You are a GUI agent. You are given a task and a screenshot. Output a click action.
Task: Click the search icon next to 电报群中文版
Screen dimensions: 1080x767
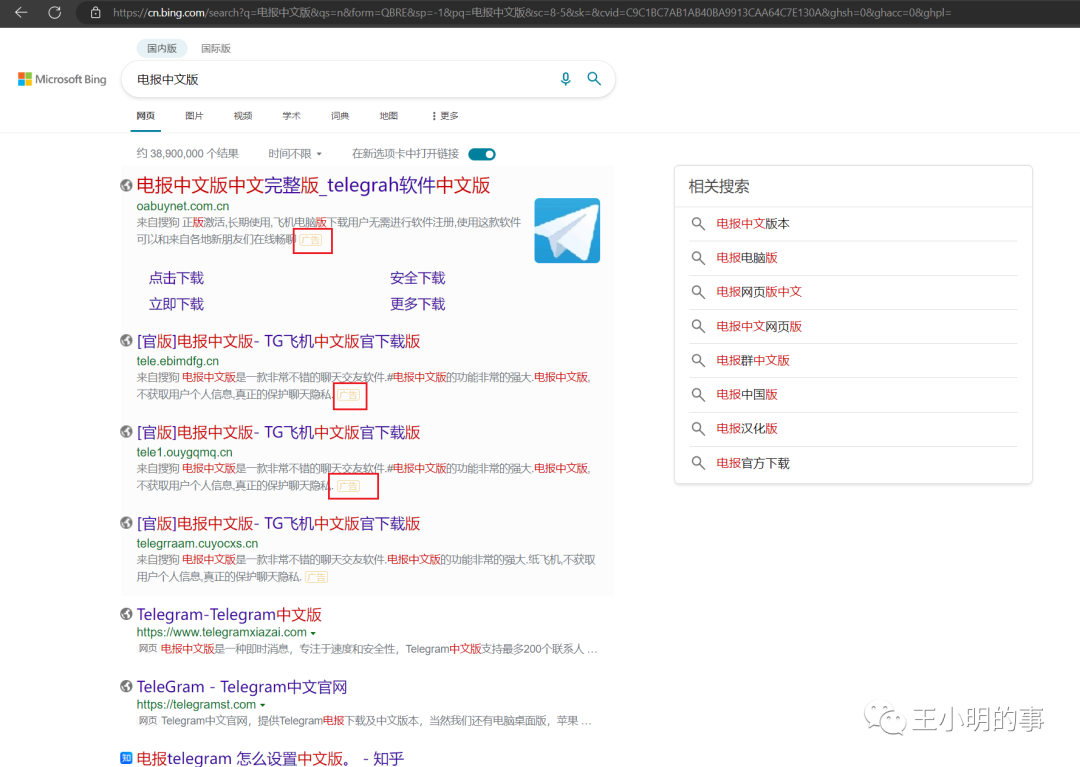(698, 360)
